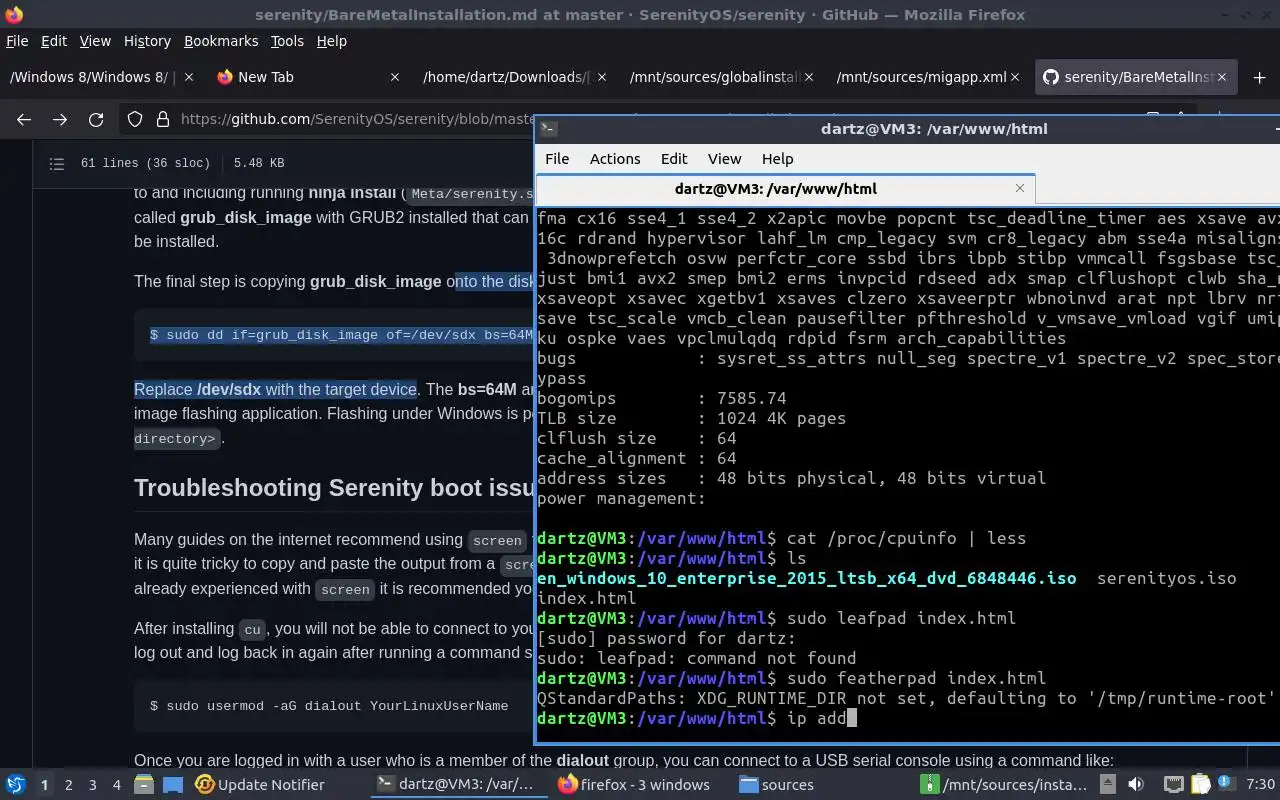Close the New Tab tab
Viewport: 1280px width, 800px height.
pos(394,77)
